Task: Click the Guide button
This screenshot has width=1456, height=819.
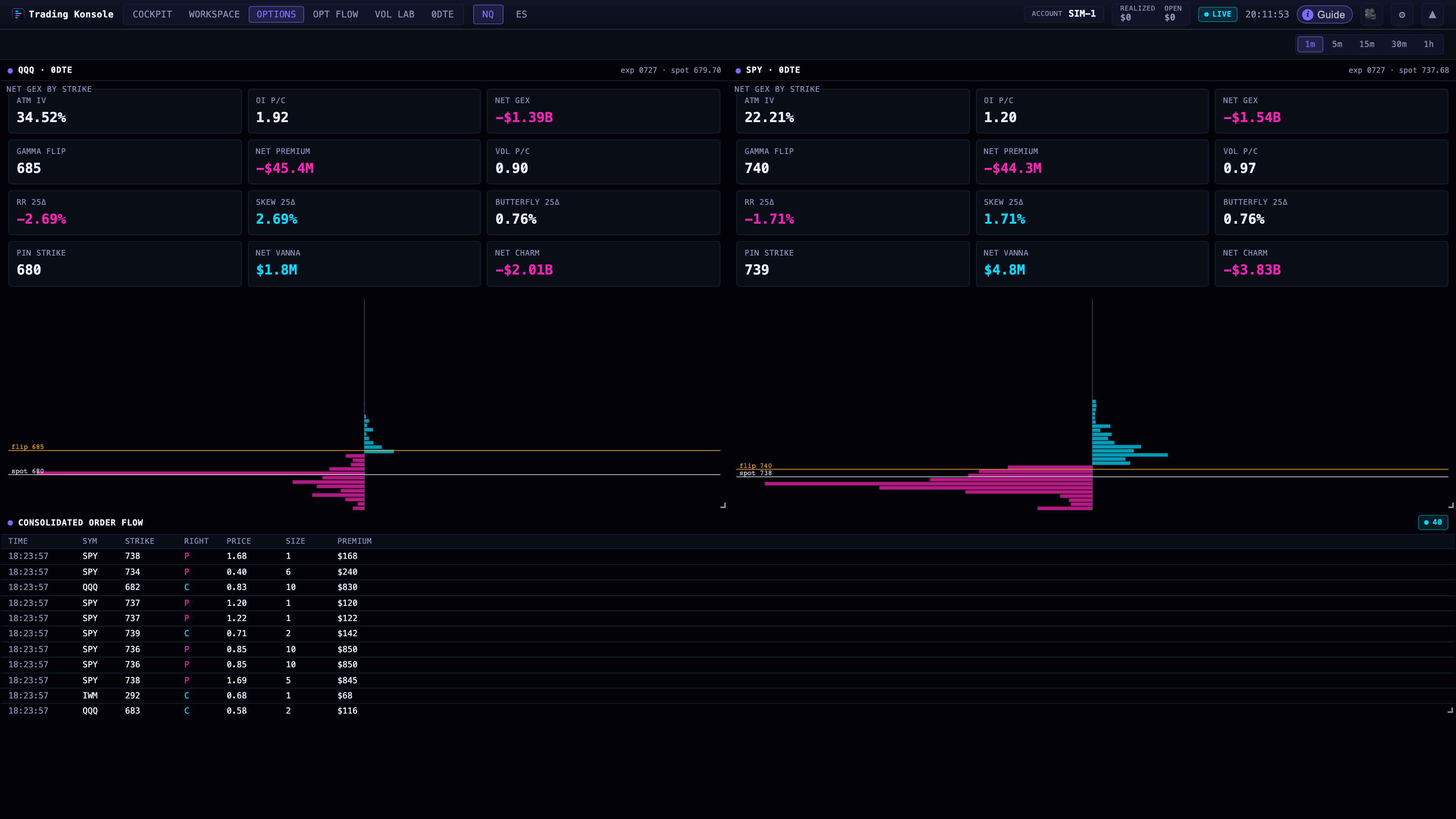Action: (x=1324, y=15)
